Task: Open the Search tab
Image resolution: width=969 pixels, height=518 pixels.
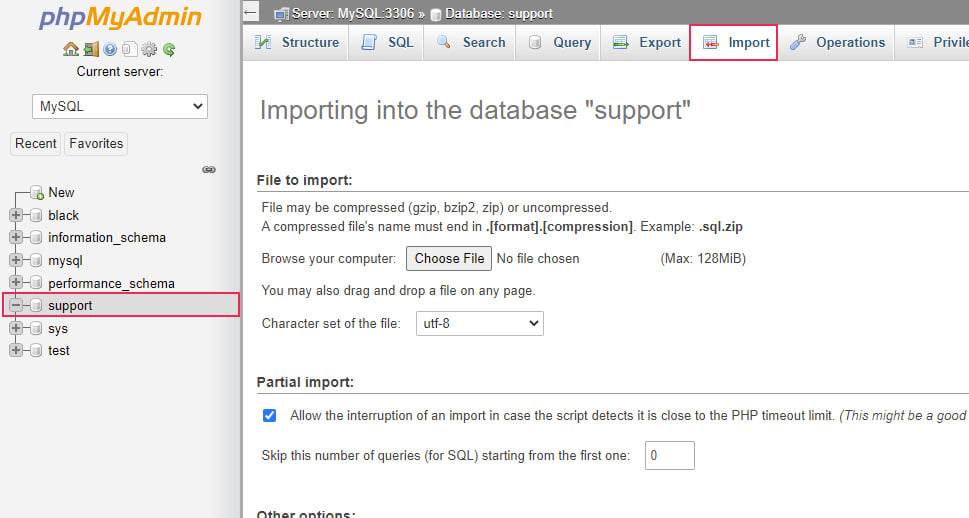Action: (x=470, y=43)
